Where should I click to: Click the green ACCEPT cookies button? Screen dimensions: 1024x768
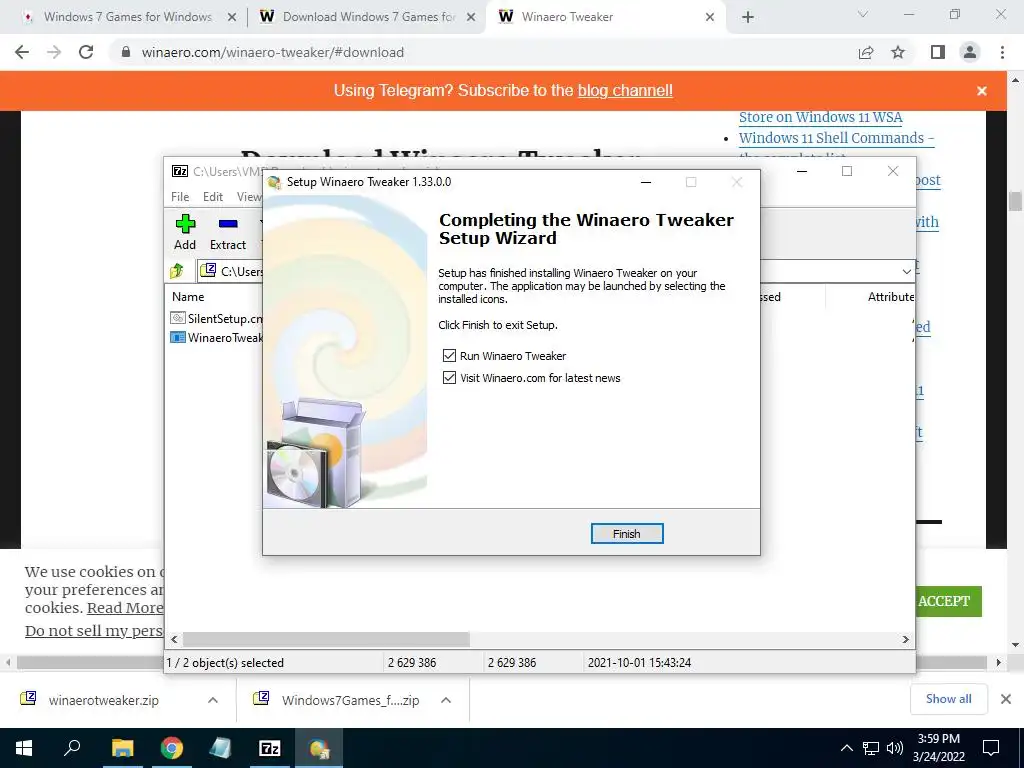coord(944,601)
